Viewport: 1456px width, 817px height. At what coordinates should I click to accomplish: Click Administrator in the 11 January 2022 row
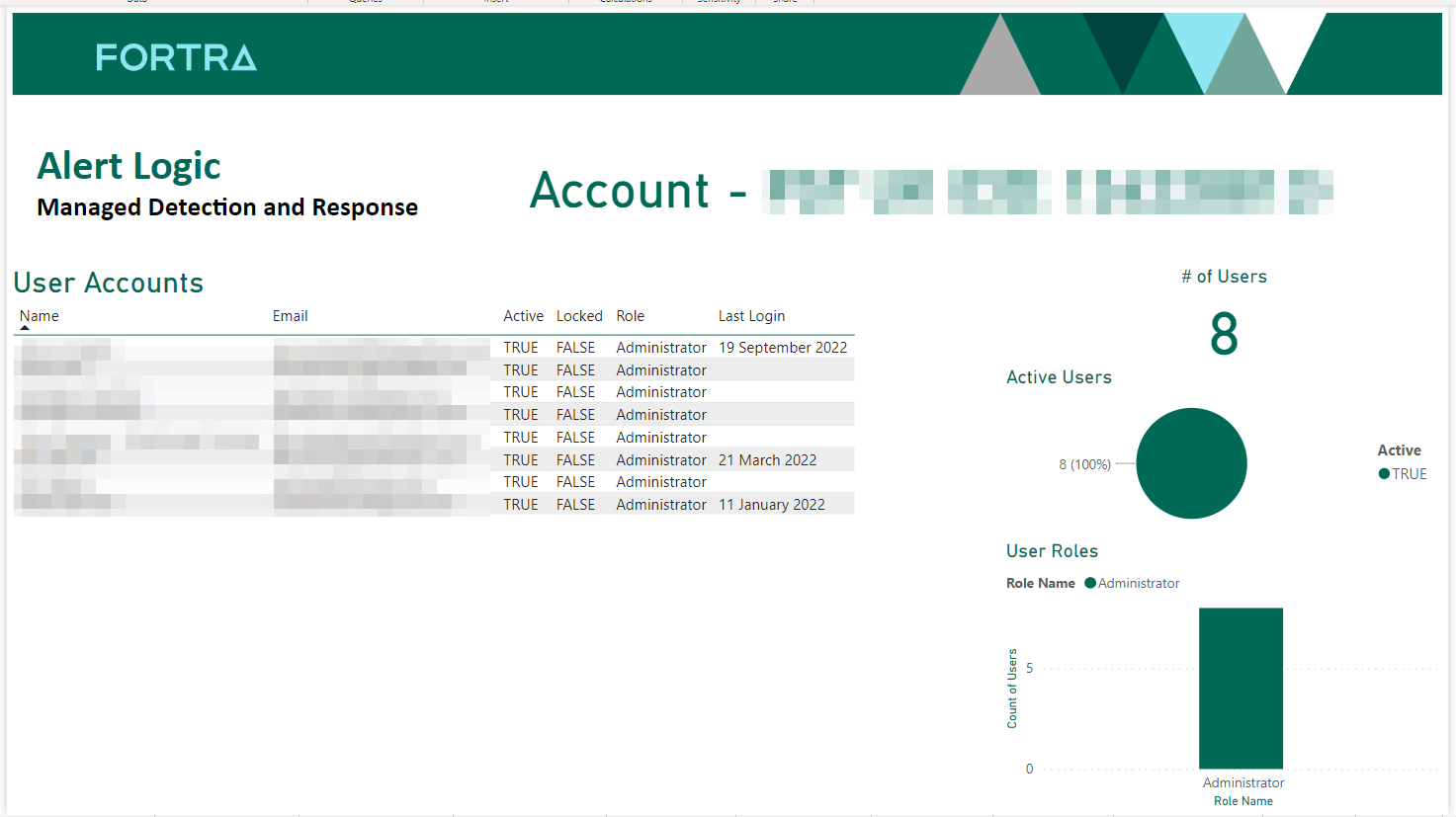661,505
